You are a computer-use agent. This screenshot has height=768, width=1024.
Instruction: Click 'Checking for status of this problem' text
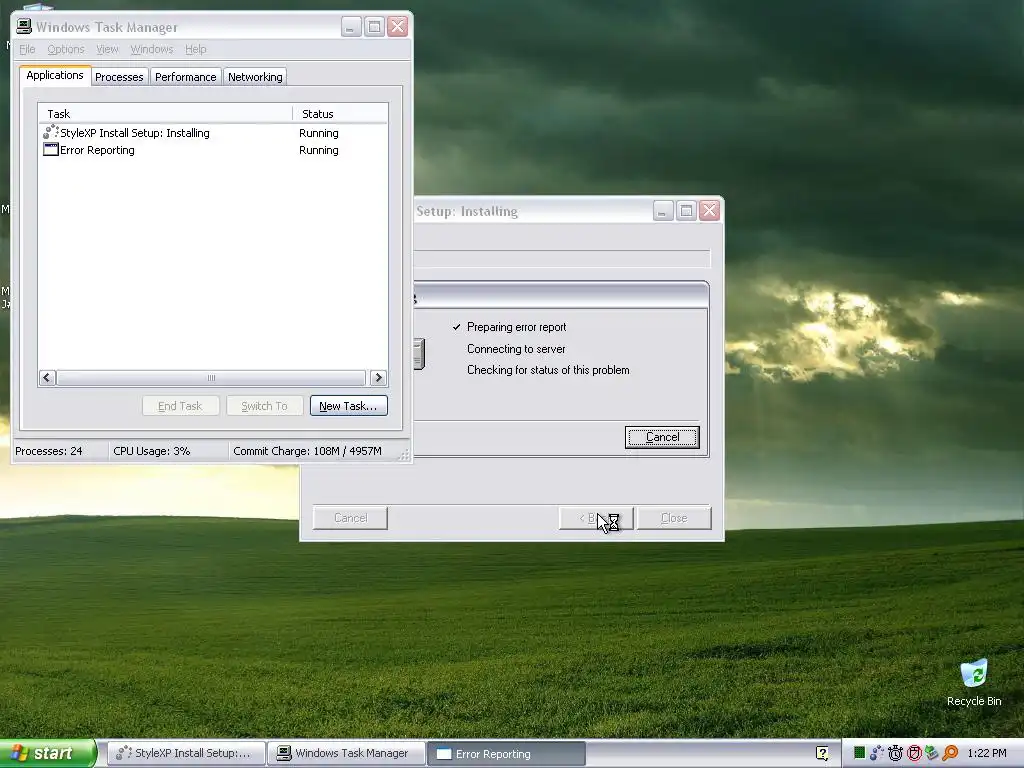548,370
